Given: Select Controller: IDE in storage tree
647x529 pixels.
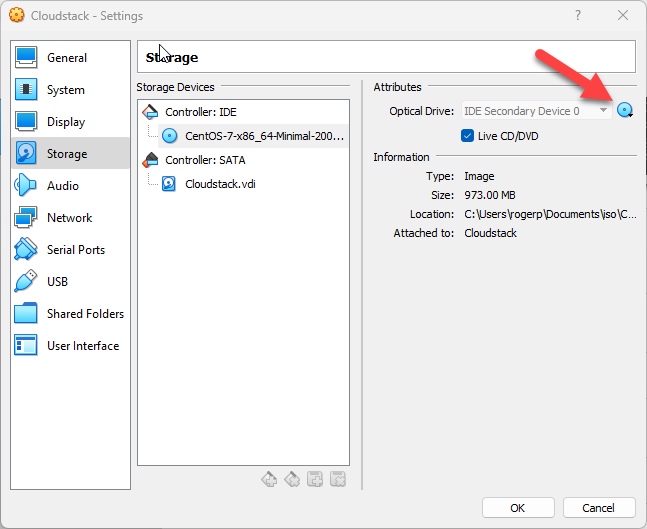Looking at the screenshot, I should tap(200, 112).
